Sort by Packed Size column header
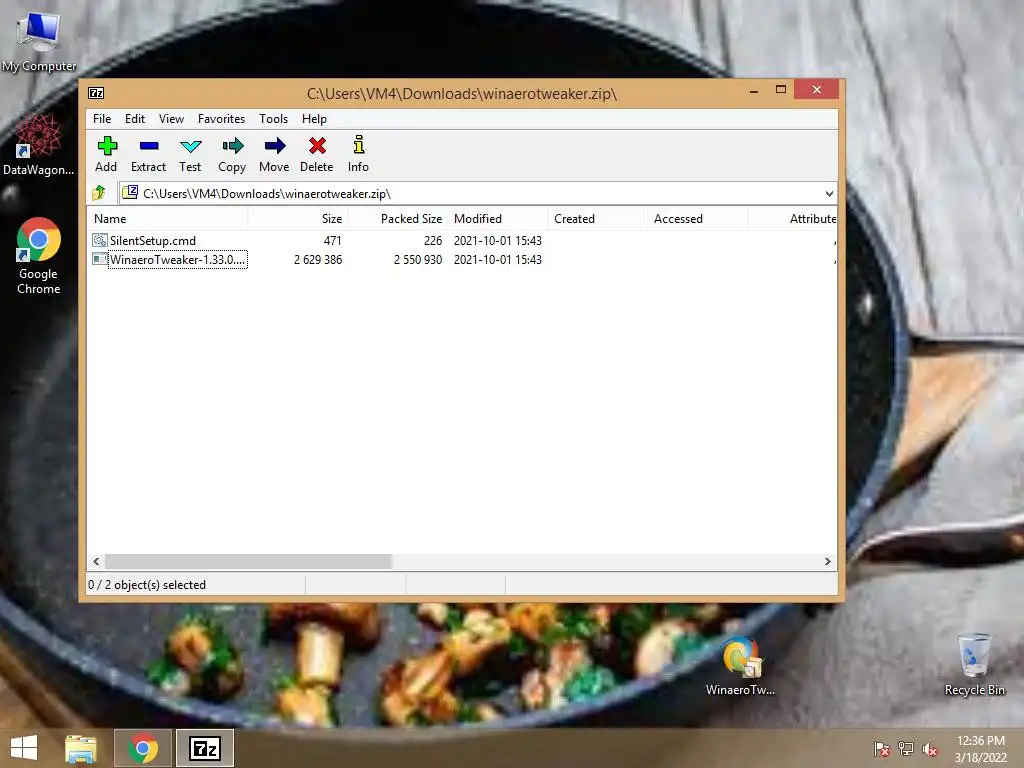The height and width of the screenshot is (768, 1024). (x=397, y=219)
